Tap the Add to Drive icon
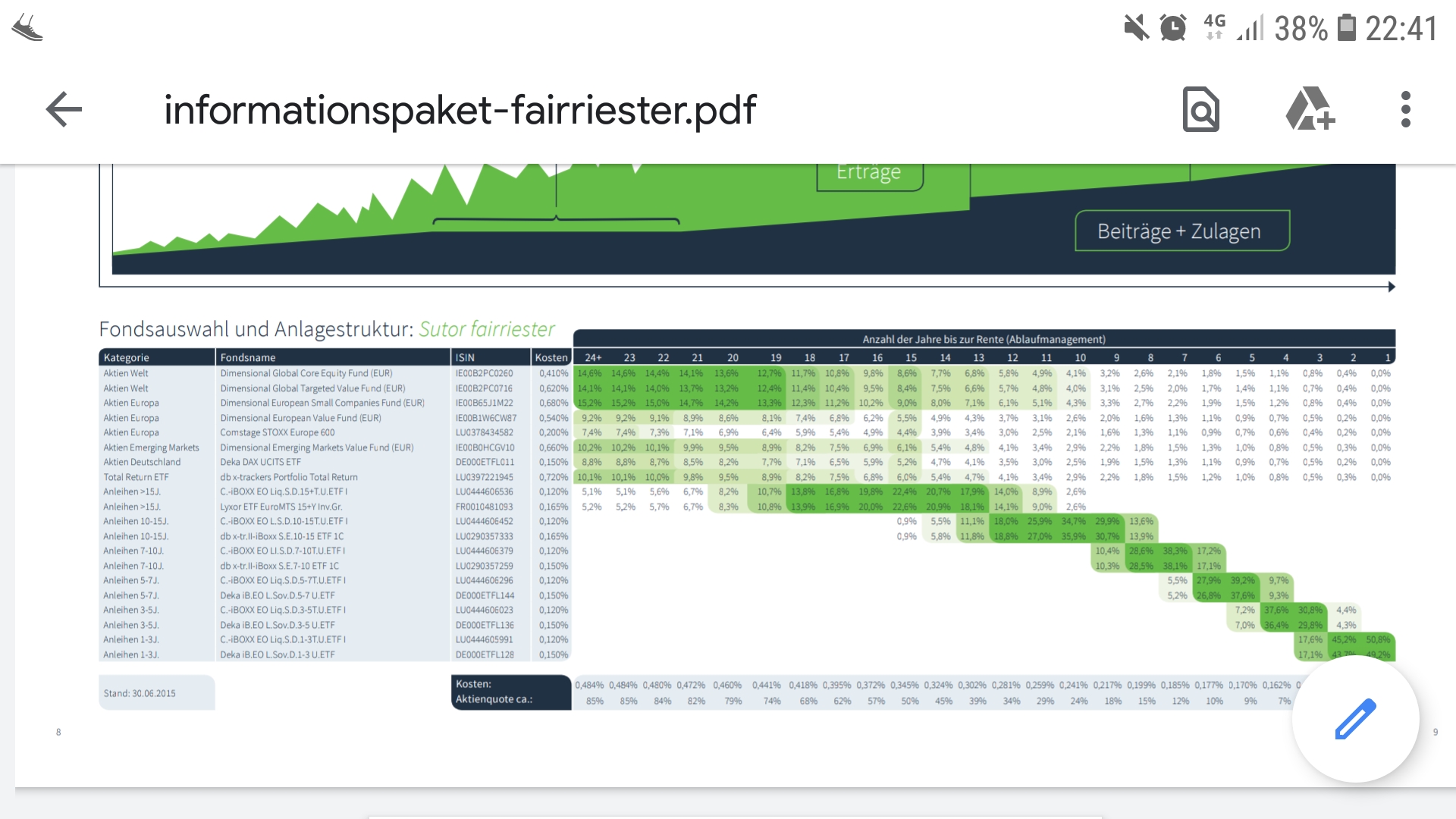The height and width of the screenshot is (819, 1456). tap(1310, 110)
